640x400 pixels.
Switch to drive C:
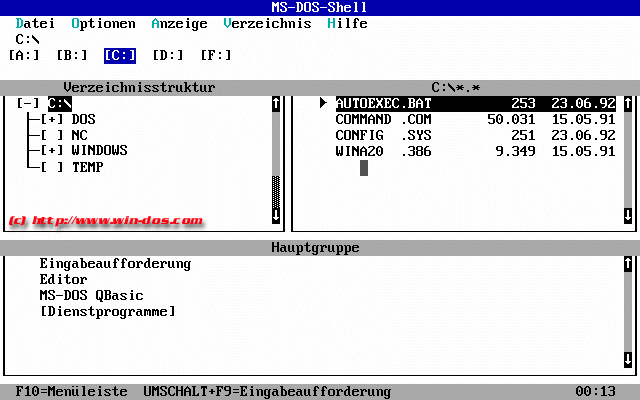point(120,55)
